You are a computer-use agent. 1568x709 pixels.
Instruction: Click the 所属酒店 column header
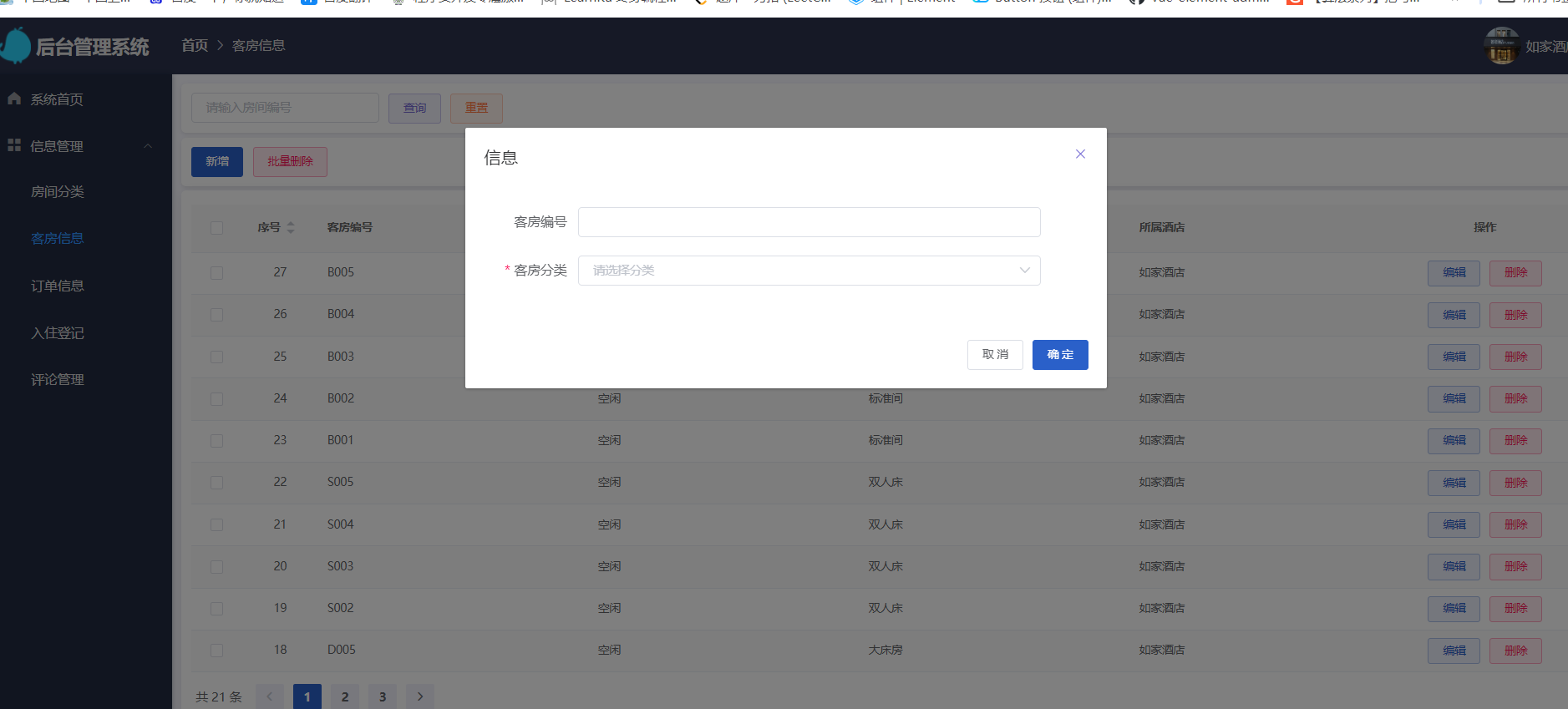click(1162, 227)
